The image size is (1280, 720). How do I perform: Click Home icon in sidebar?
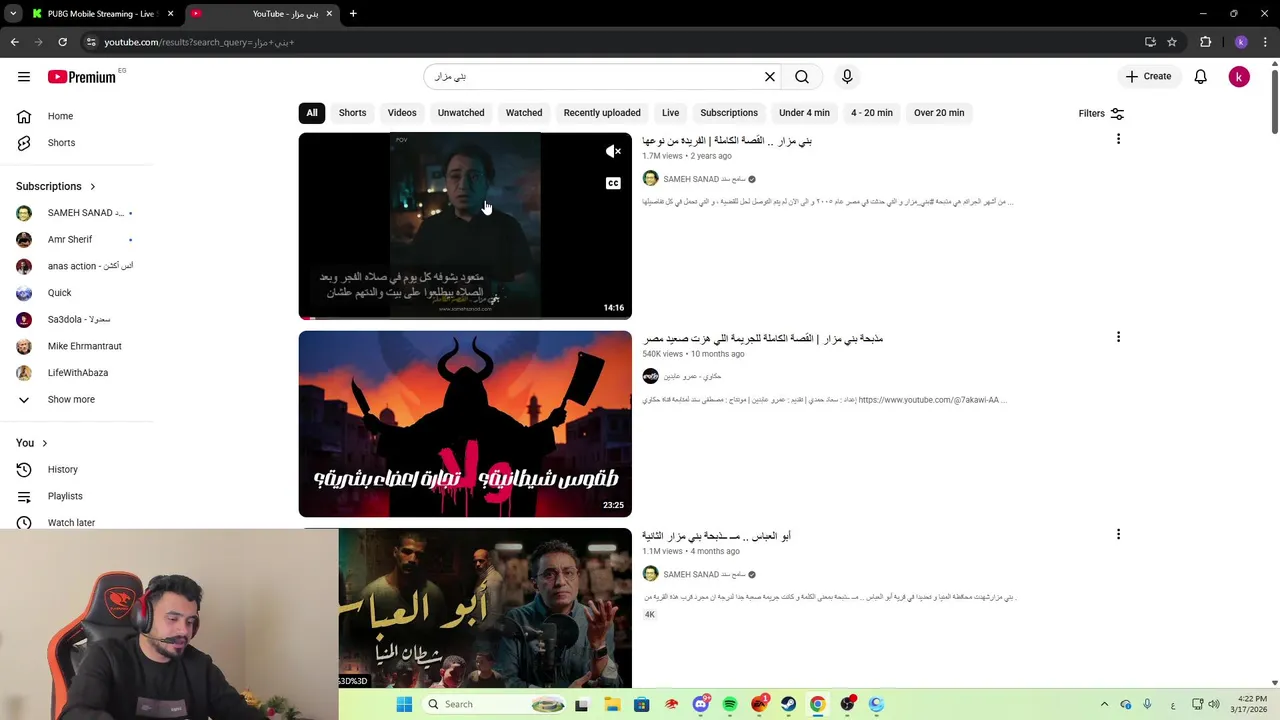click(24, 116)
